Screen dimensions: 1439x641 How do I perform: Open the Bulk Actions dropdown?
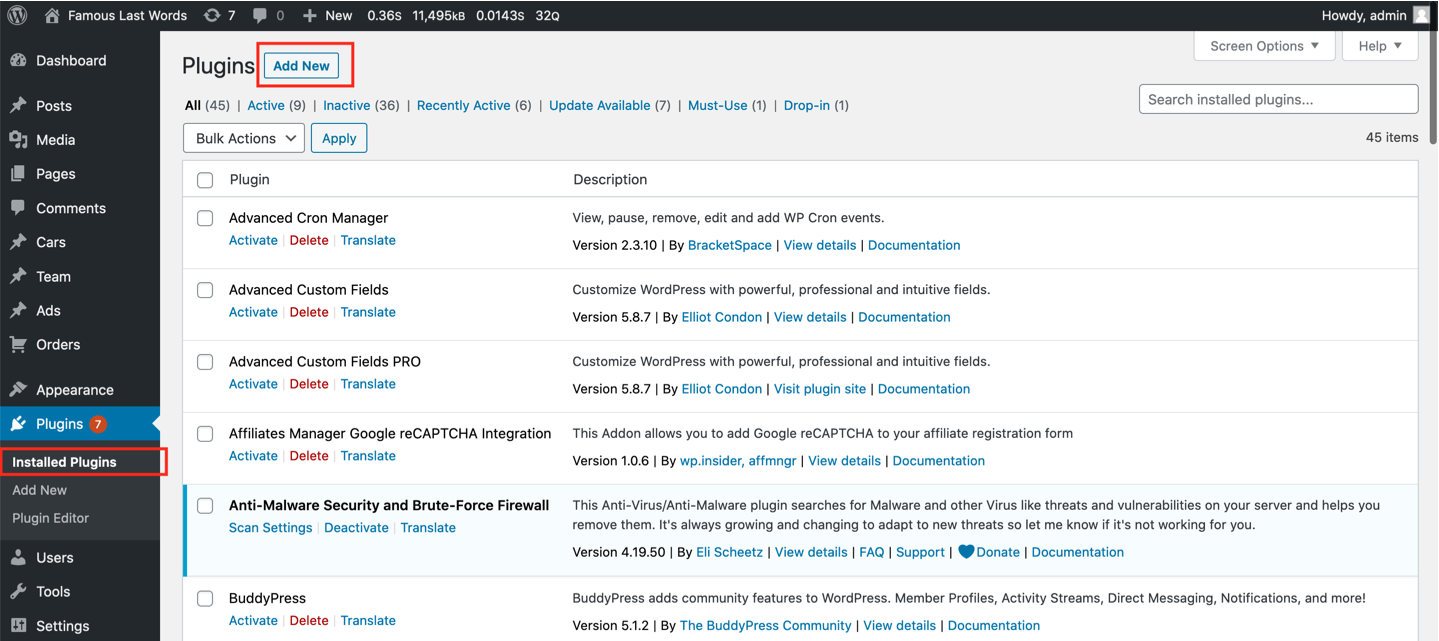tap(244, 138)
